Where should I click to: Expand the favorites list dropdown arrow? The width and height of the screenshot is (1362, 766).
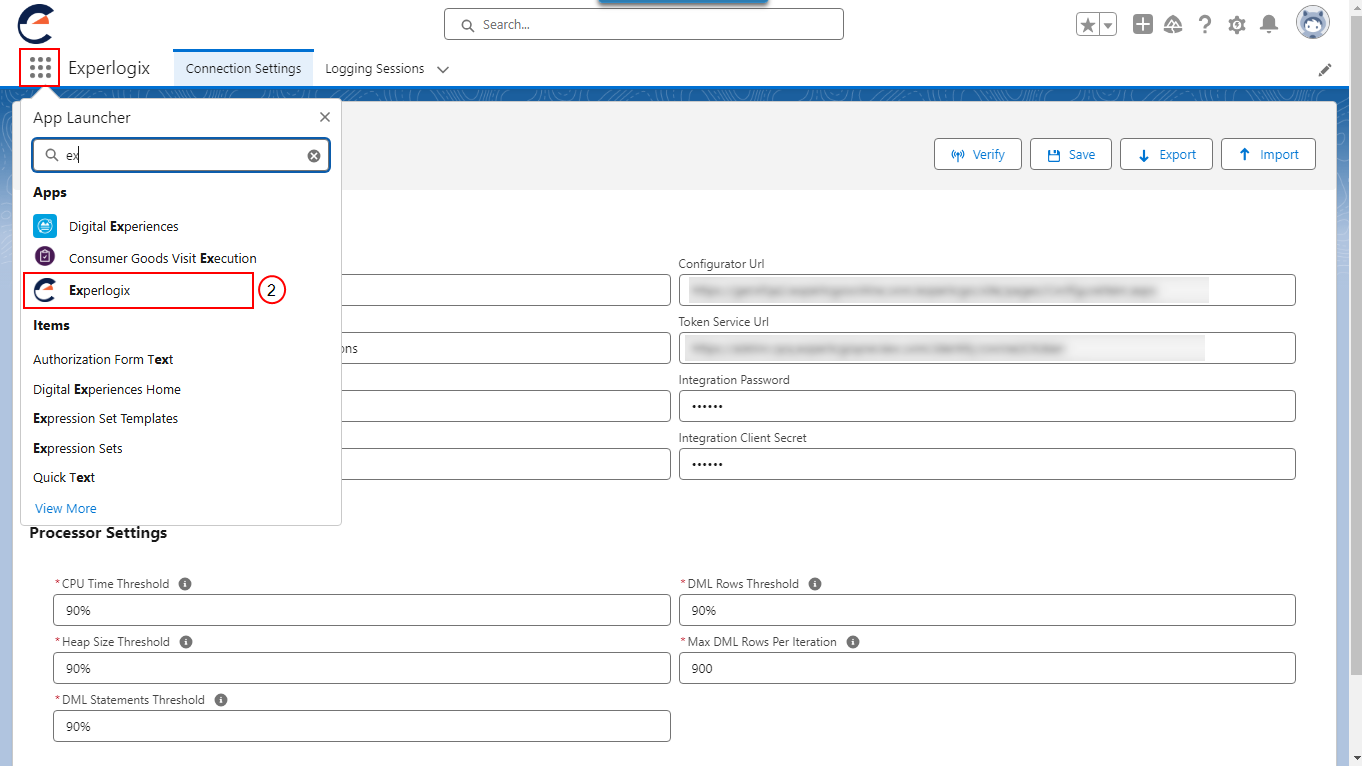(1108, 25)
